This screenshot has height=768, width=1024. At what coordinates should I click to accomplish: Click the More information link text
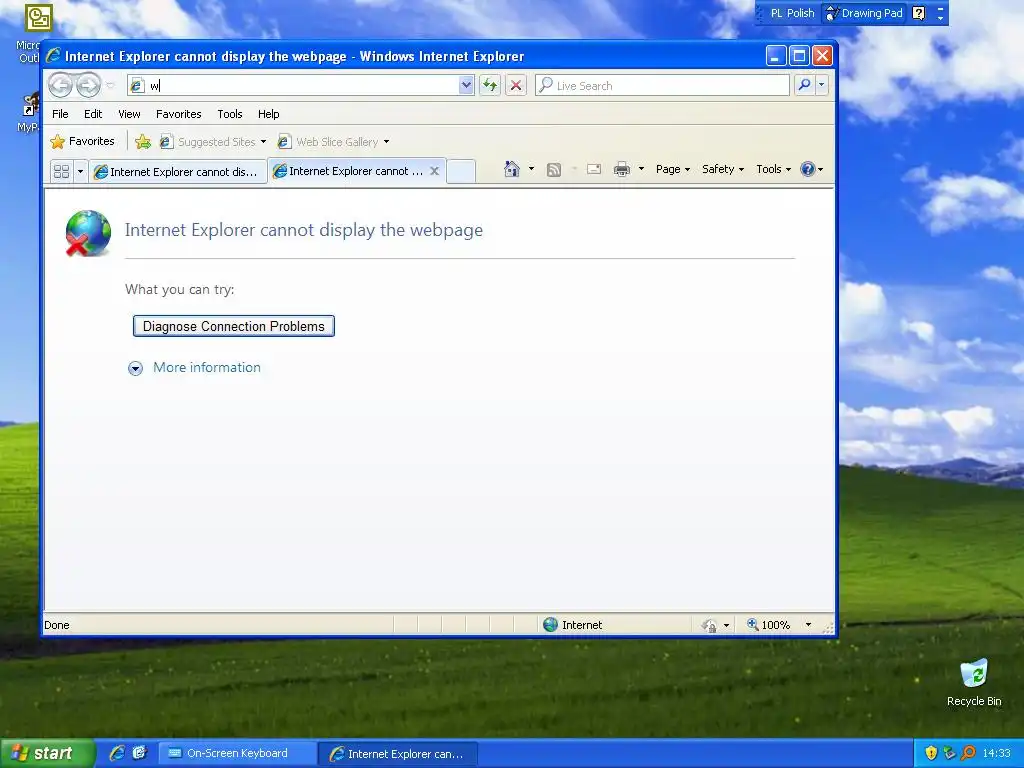[206, 367]
